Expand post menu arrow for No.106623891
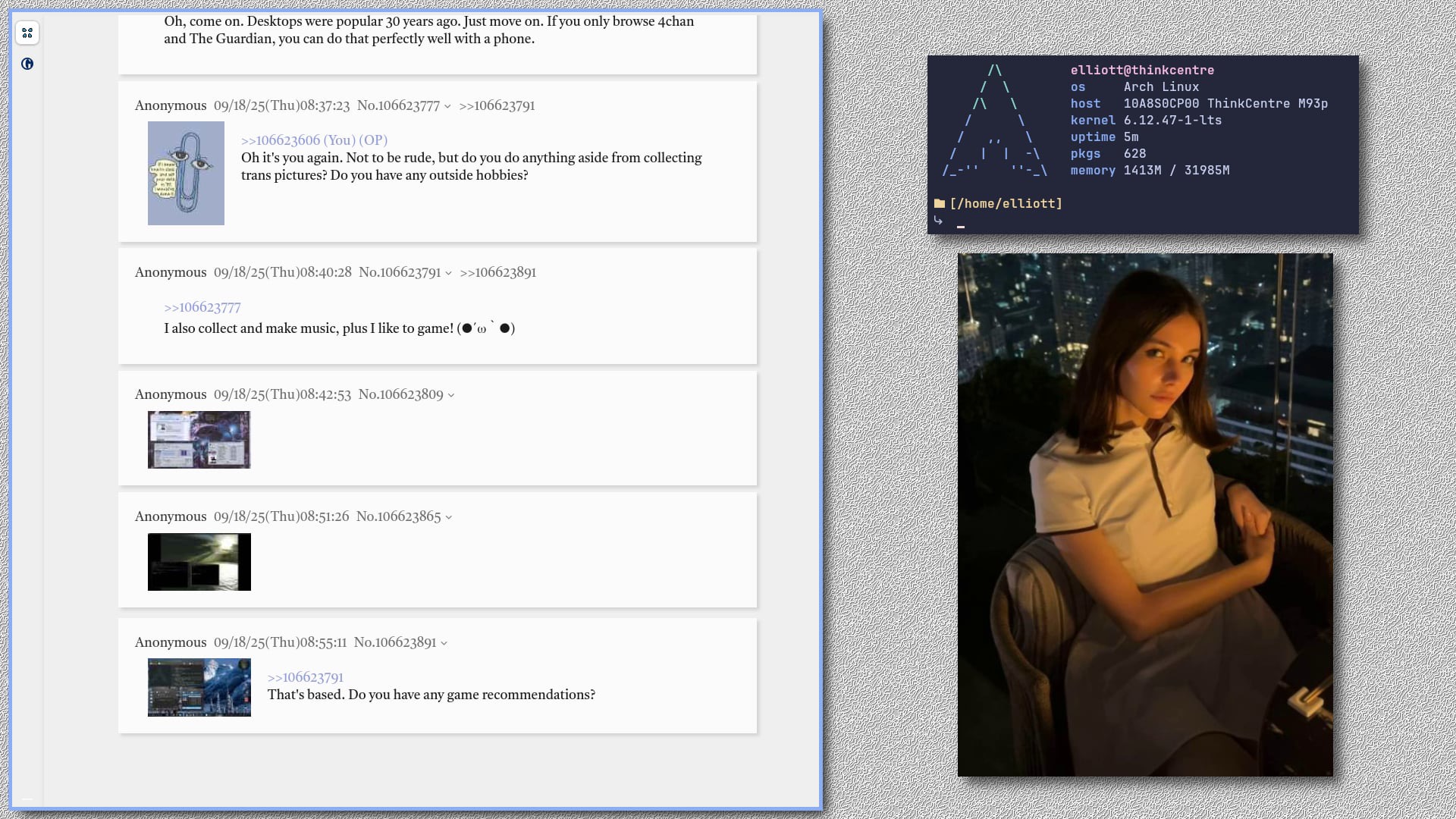1456x819 pixels. coord(444,643)
